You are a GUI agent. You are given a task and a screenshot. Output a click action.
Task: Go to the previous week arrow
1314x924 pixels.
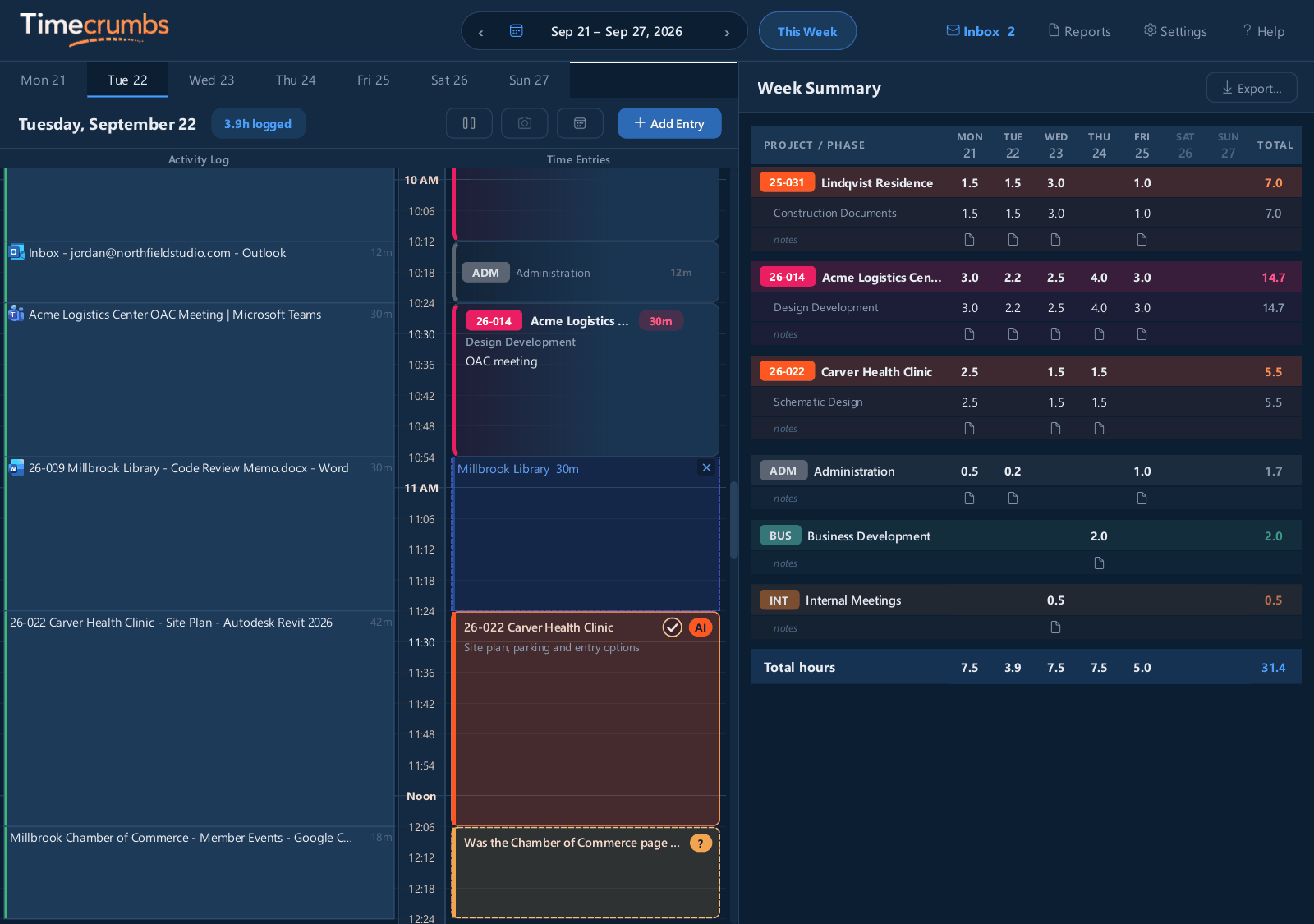pos(480,32)
